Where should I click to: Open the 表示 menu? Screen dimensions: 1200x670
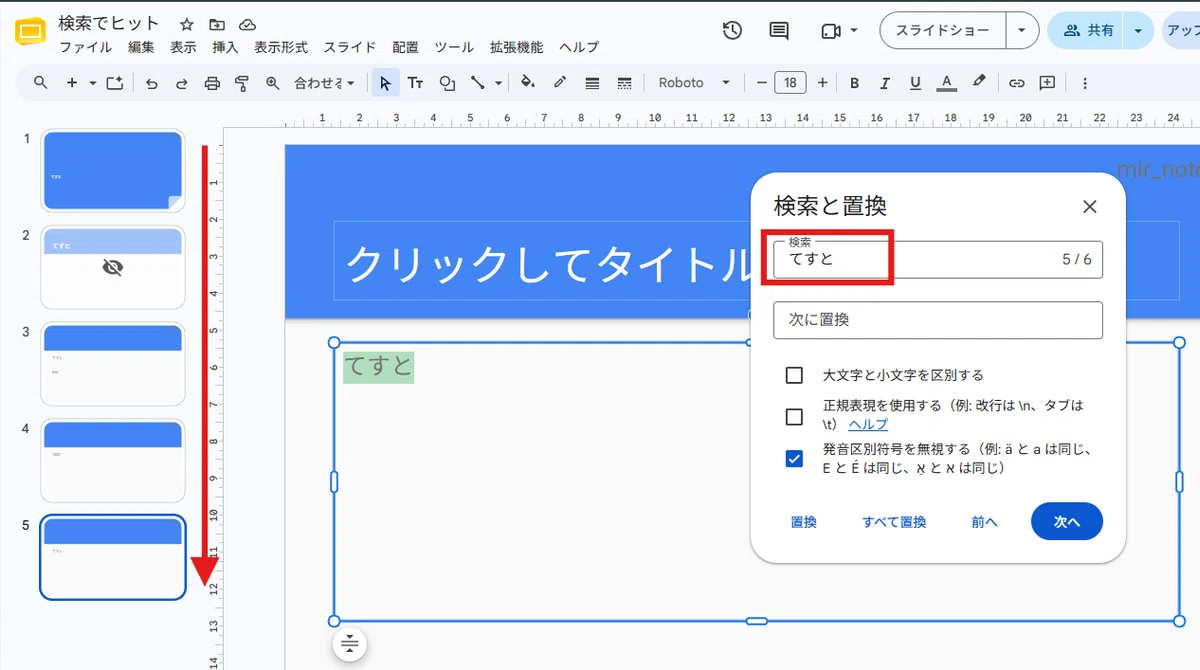tap(183, 47)
